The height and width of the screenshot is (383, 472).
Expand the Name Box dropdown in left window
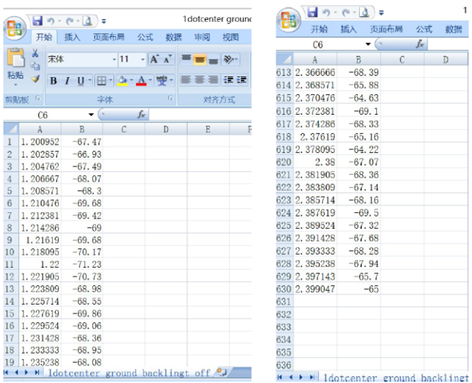click(91, 115)
